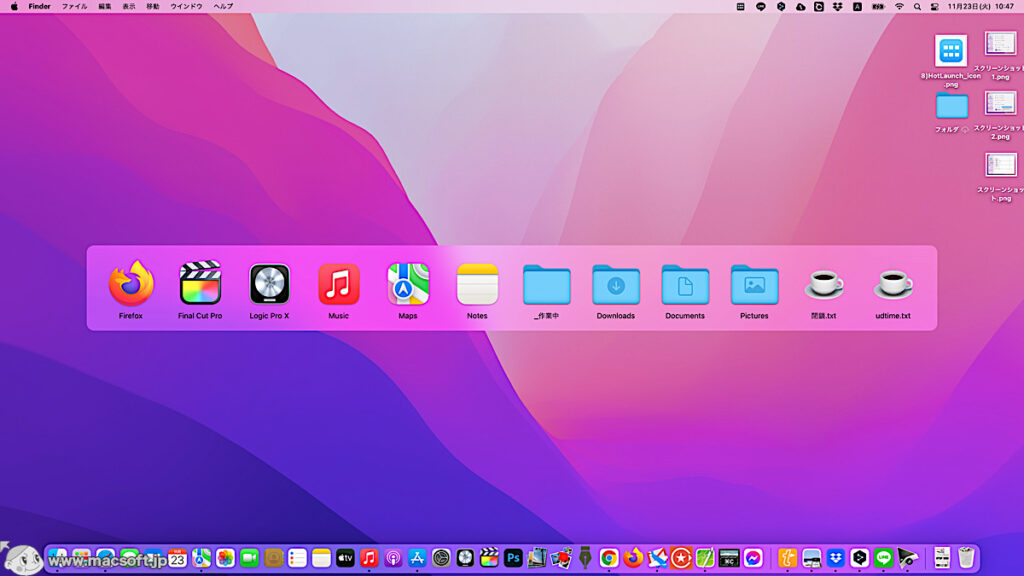Launch Photoshop from the Dock

513,558
